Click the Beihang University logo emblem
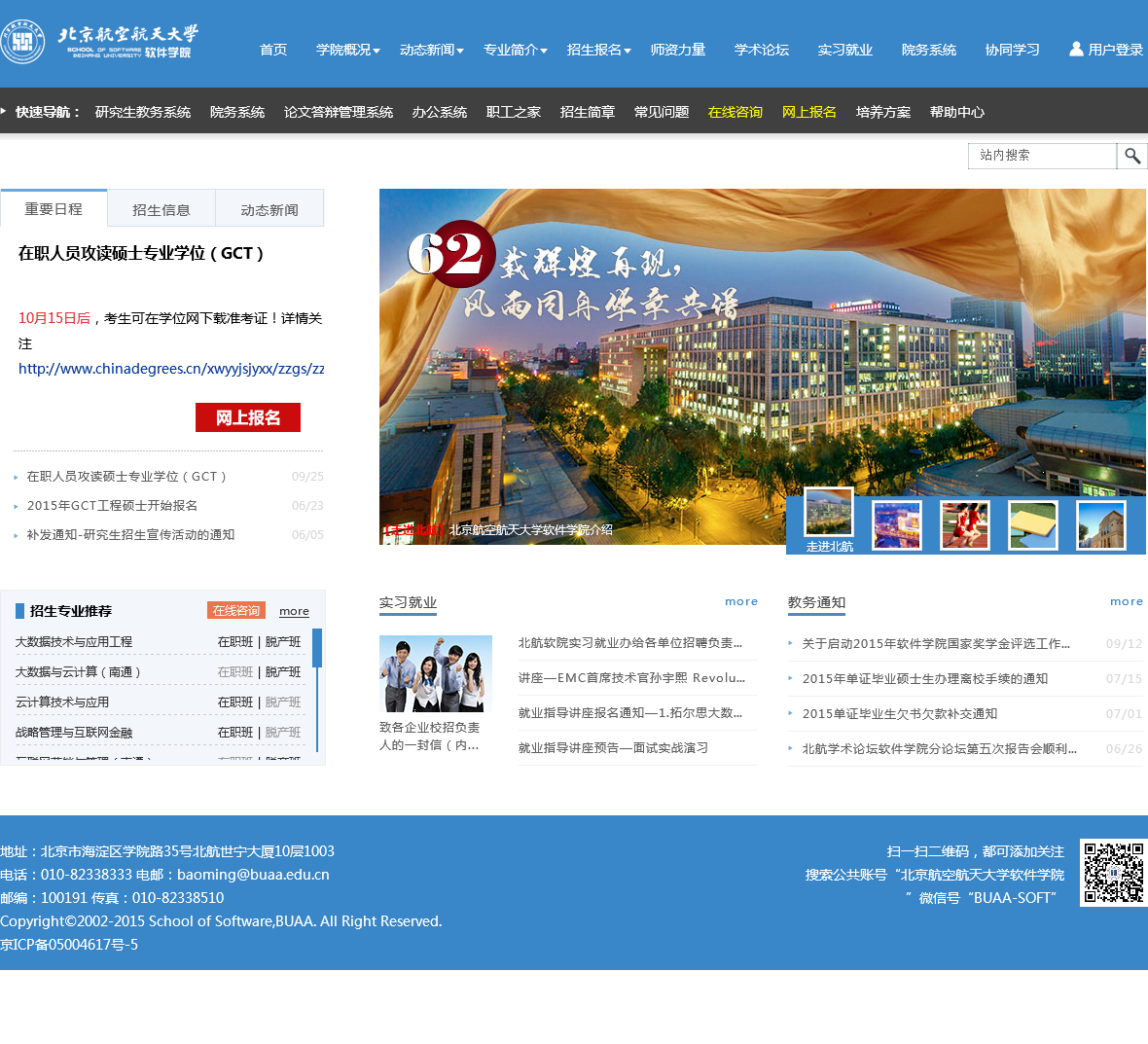 coord(22,42)
